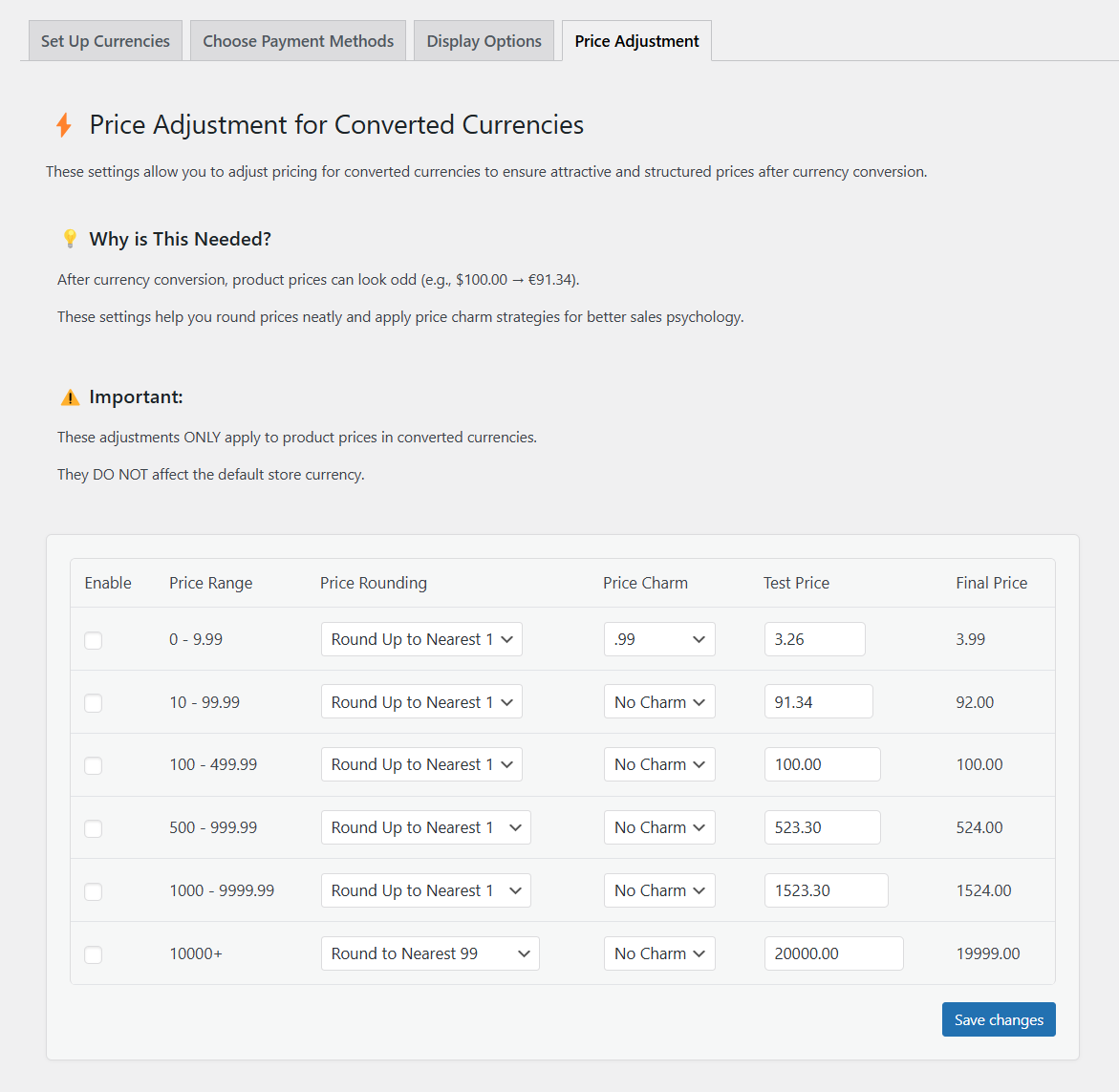
Task: Switch to the Choose Payment Methods tab
Action: [x=297, y=40]
